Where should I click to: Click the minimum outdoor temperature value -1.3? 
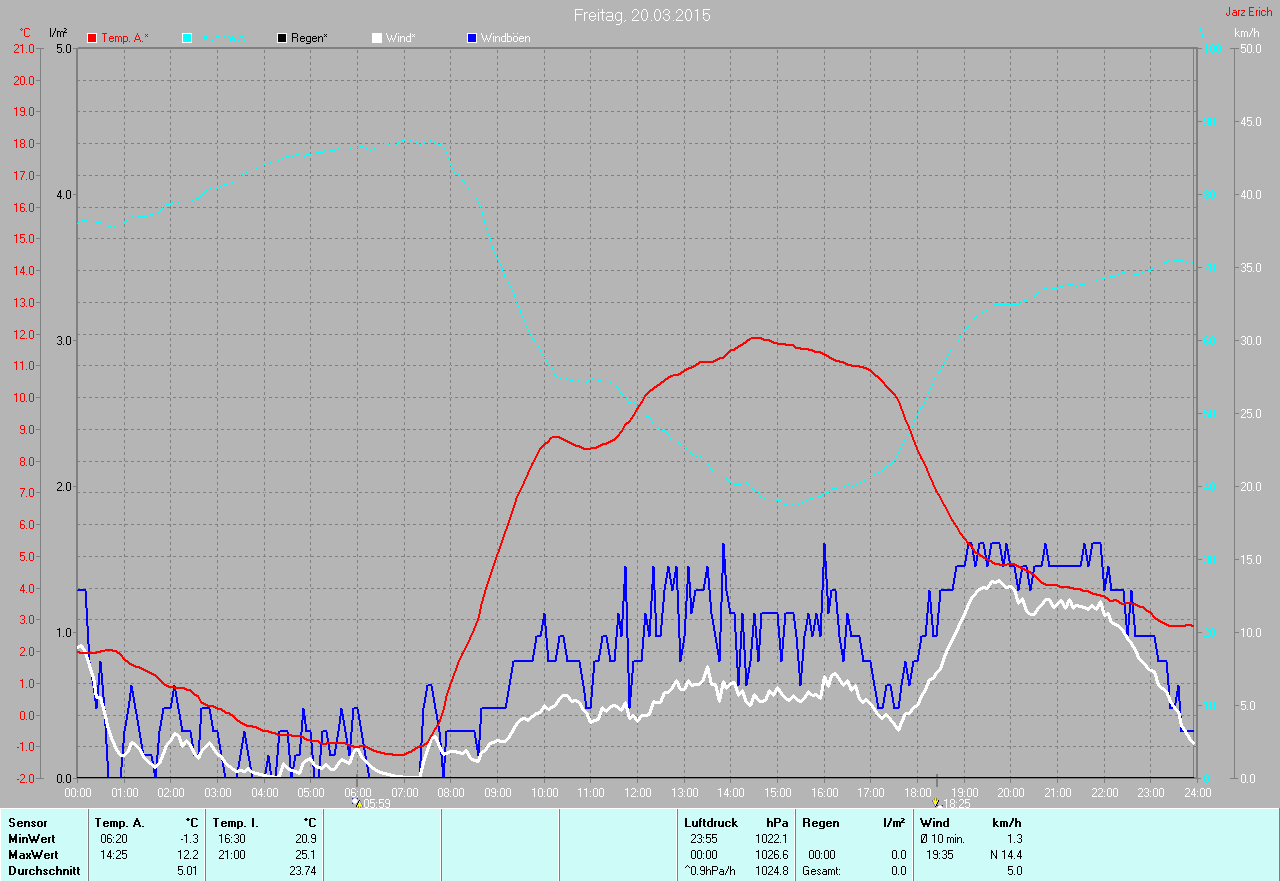coord(189,839)
